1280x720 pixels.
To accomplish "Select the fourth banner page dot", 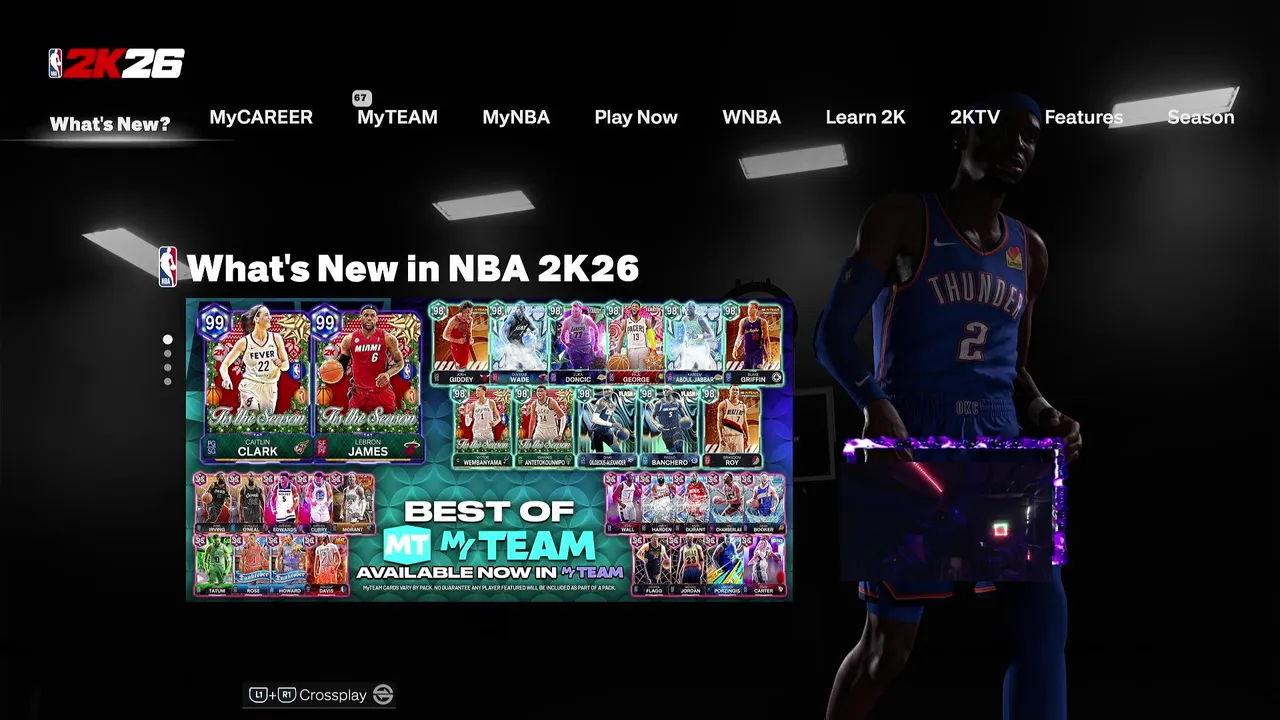I will (x=168, y=381).
